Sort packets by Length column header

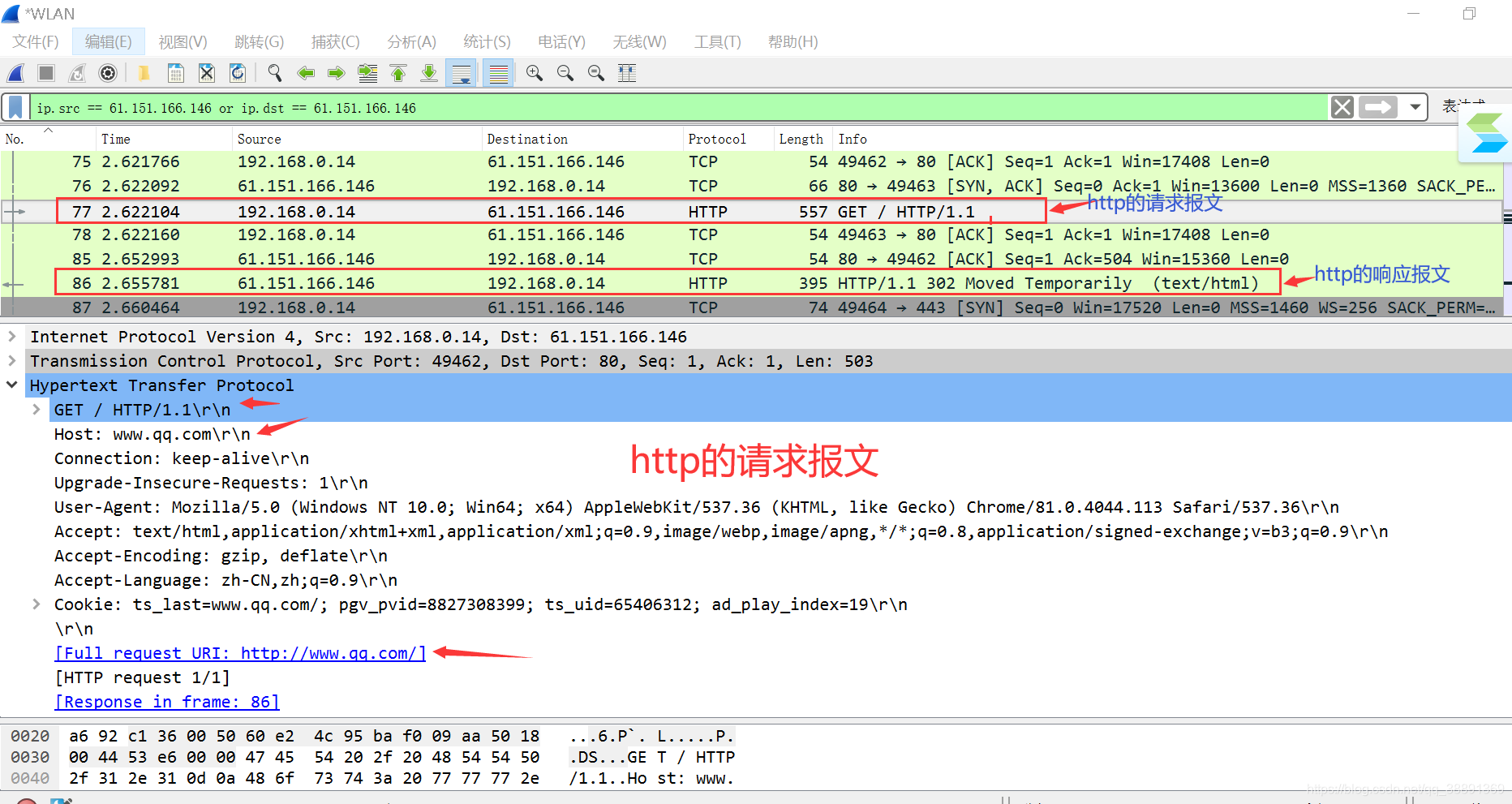(803, 139)
